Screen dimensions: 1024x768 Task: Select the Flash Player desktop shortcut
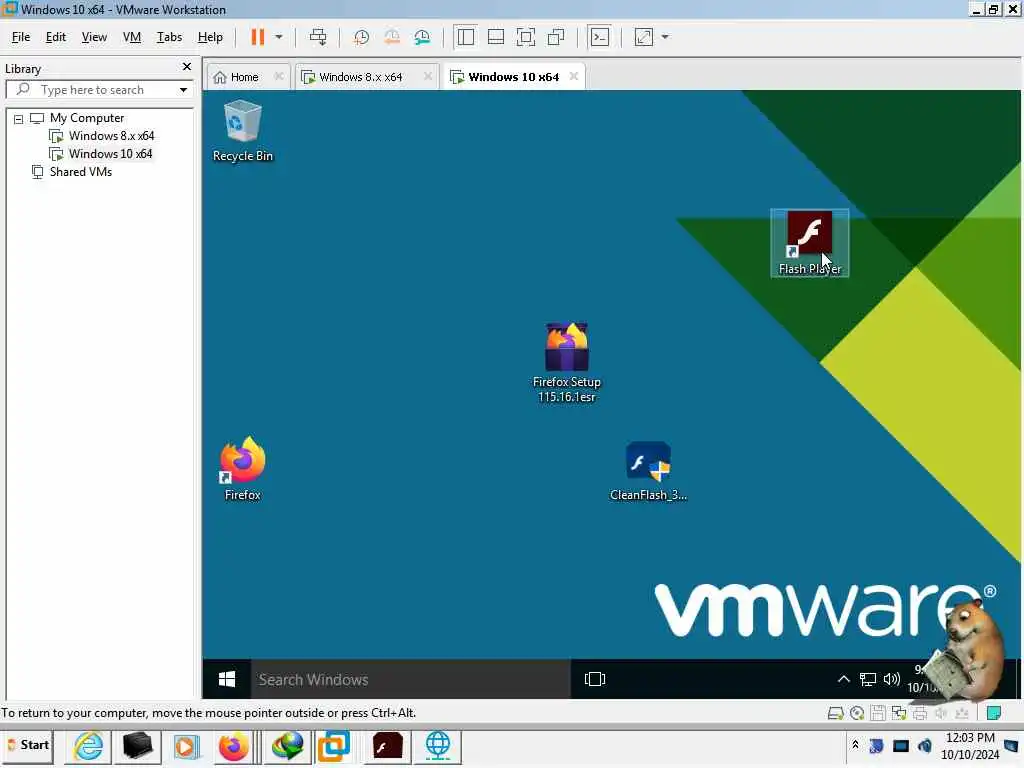pyautogui.click(x=810, y=243)
